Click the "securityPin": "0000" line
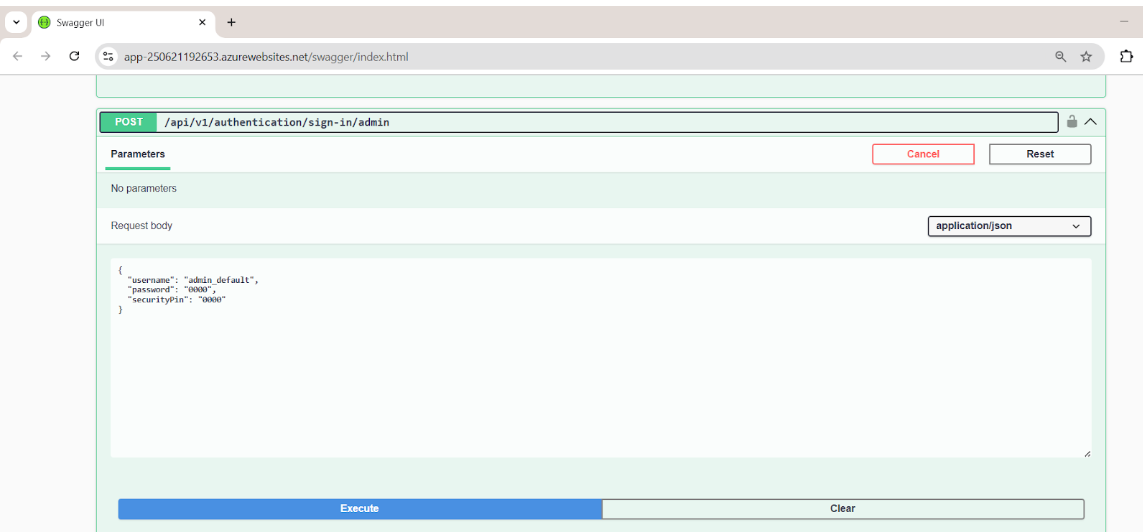The width and height of the screenshot is (1143, 532). click(x=177, y=300)
